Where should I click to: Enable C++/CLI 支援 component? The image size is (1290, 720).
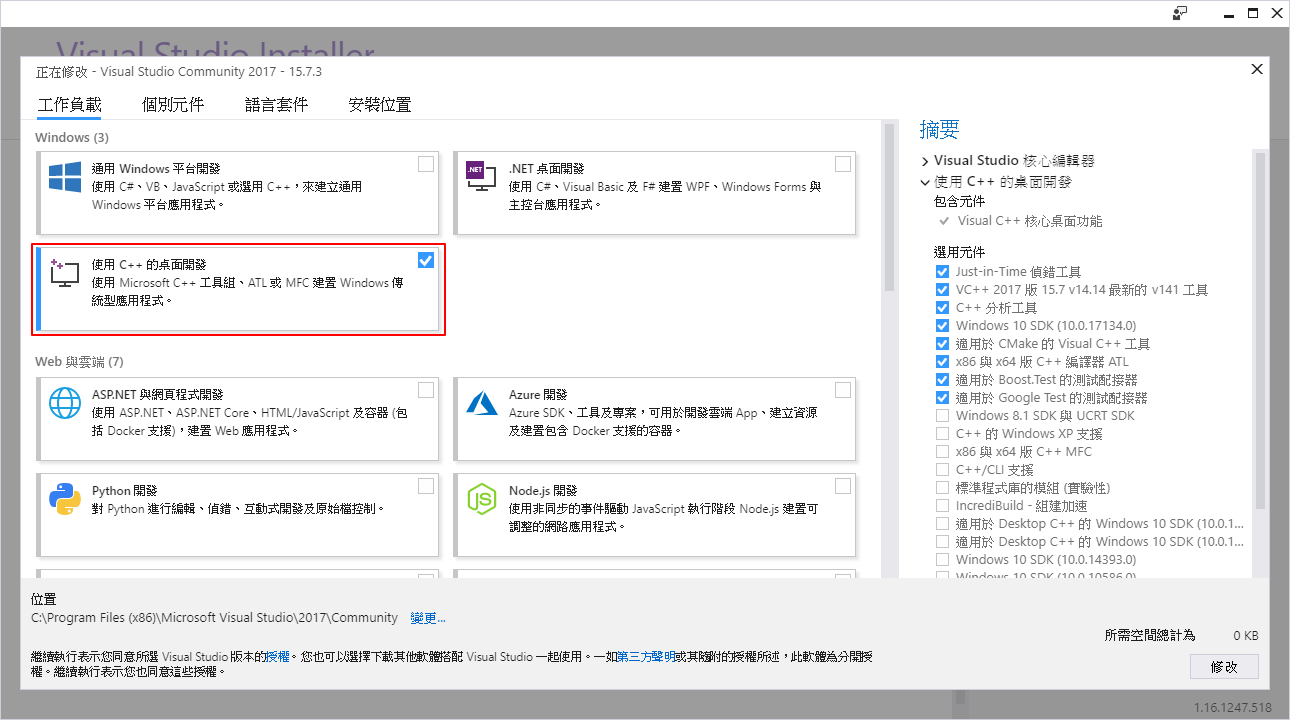pos(942,470)
